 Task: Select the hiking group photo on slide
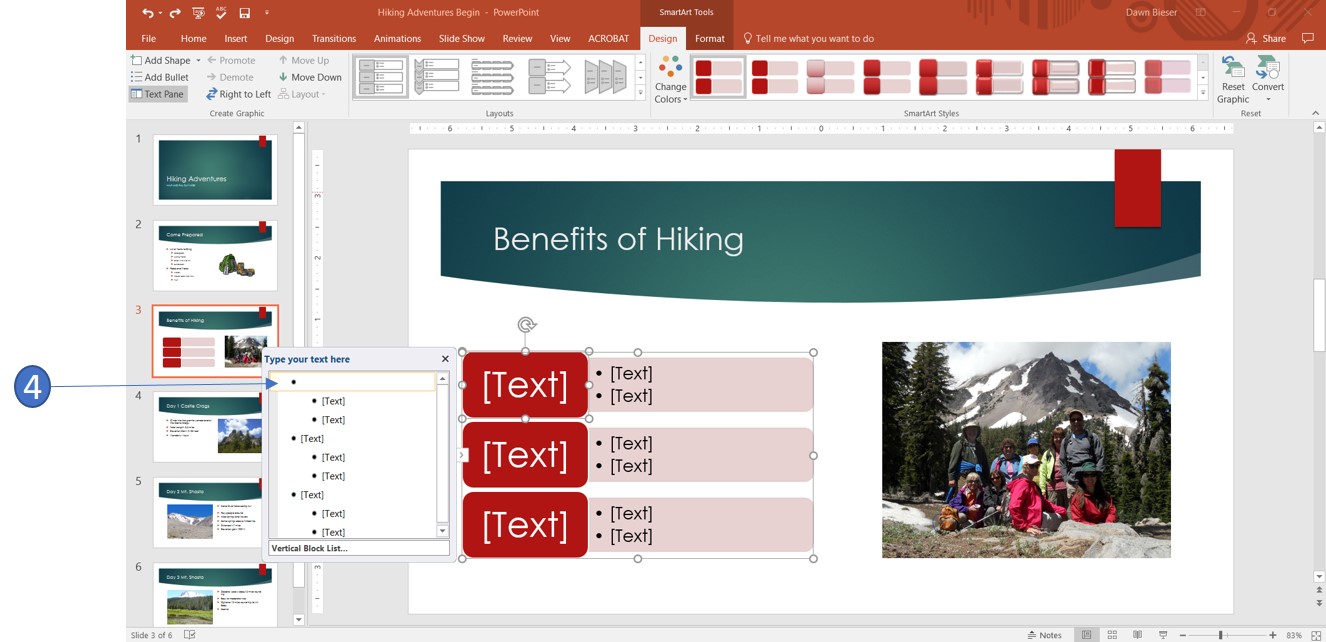[x=1026, y=450]
